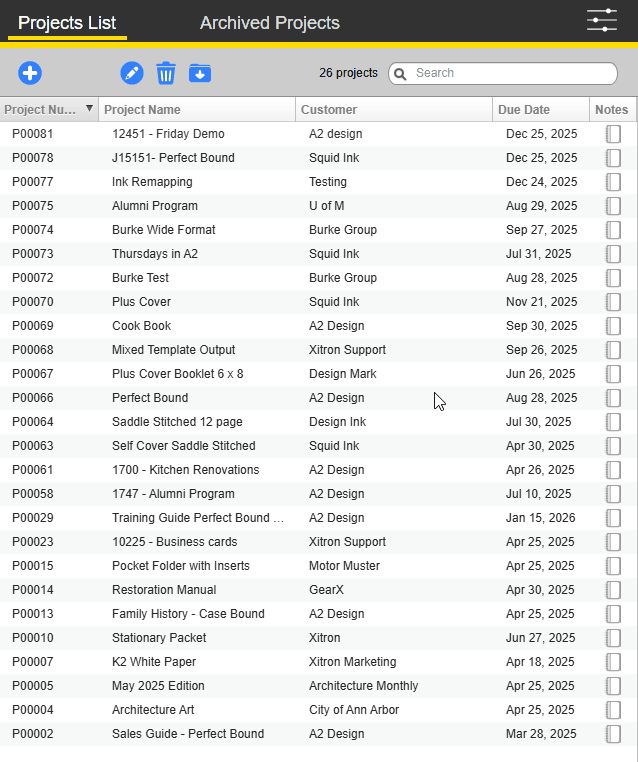Click the delete project trash icon
Screen dimensions: 638x762
coord(166,73)
